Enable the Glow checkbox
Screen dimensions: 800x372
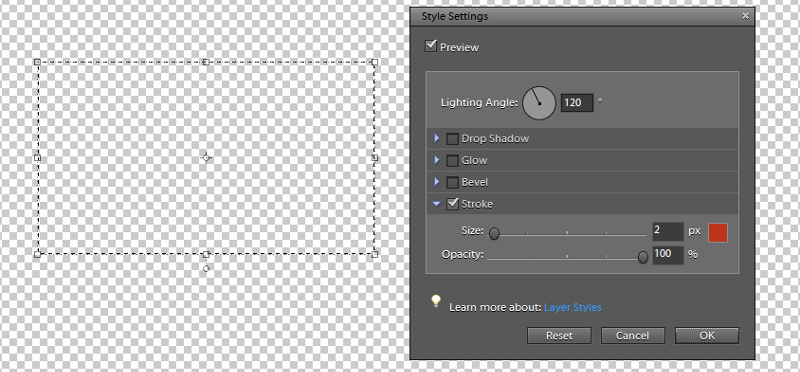point(452,161)
